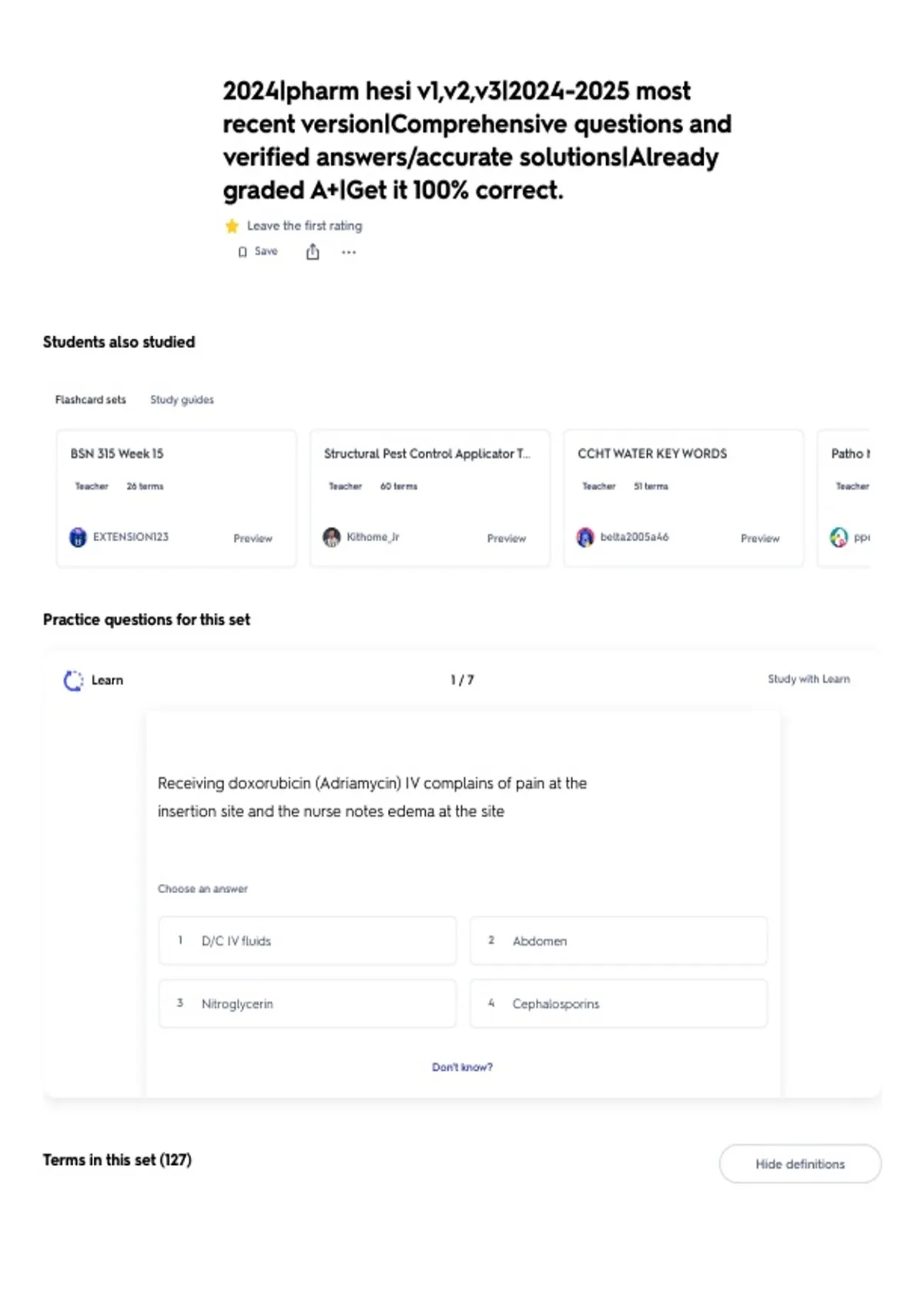This screenshot has height=1309, width=924.
Task: Click the Don't know? link
Action: 462,1066
